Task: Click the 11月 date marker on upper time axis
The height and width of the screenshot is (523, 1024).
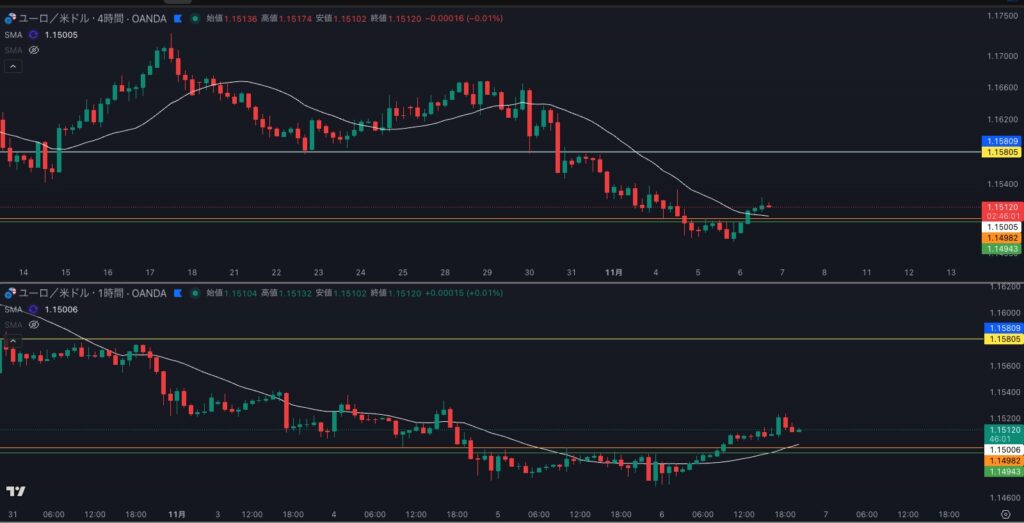Action: (614, 272)
